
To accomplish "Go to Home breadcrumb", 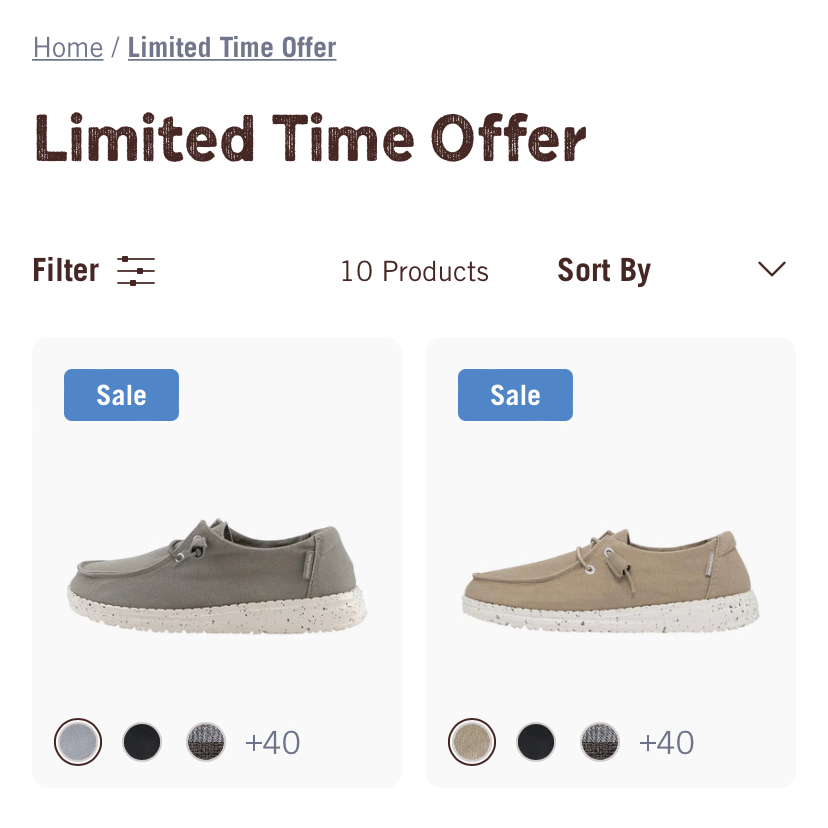I will click(67, 47).
